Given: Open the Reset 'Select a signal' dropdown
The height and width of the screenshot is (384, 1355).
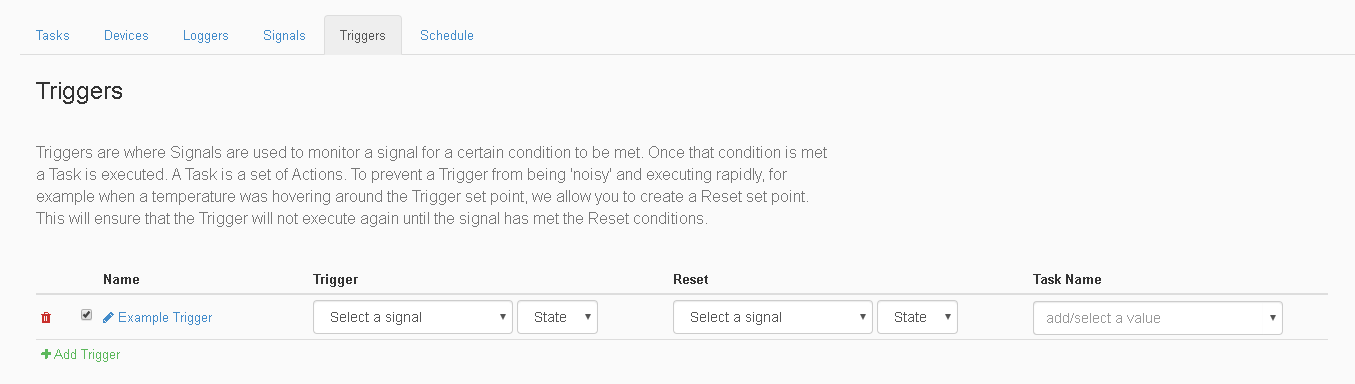Looking at the screenshot, I should click(x=773, y=317).
